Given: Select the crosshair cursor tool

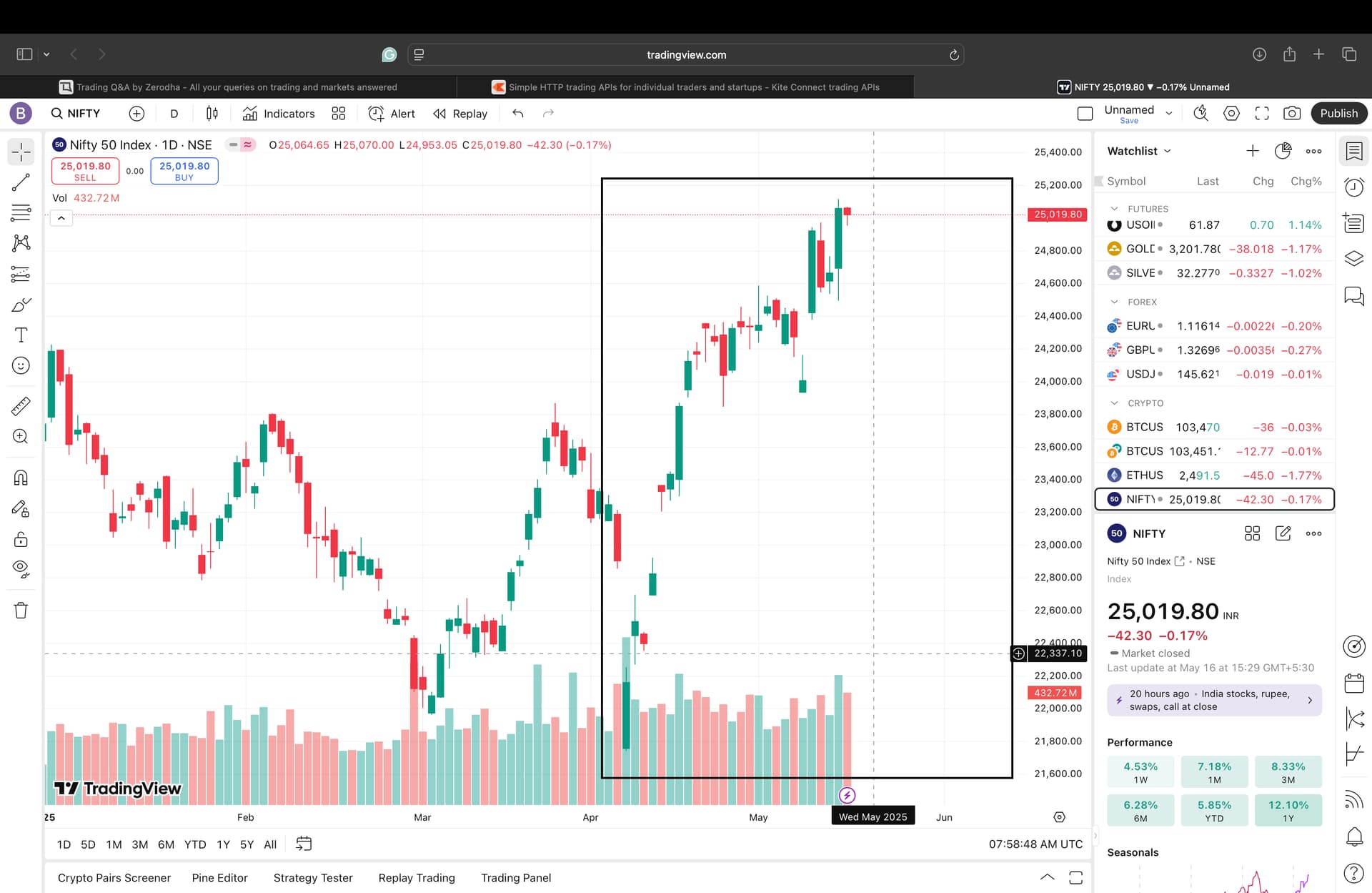Looking at the screenshot, I should coord(21,152).
